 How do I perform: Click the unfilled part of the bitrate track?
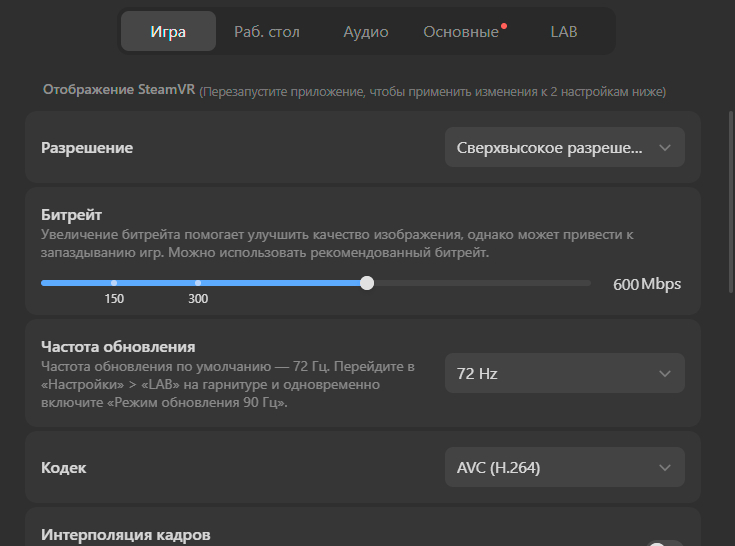click(x=482, y=283)
